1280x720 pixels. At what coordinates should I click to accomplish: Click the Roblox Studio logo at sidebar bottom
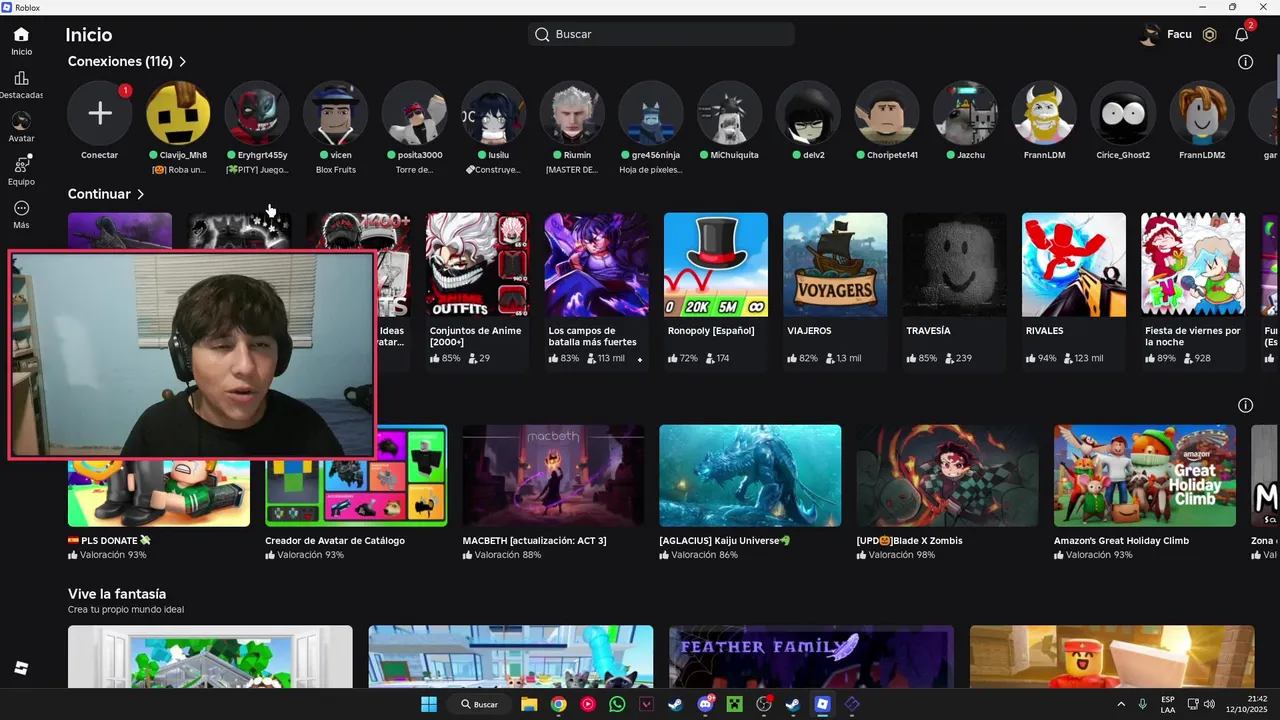coord(21,668)
